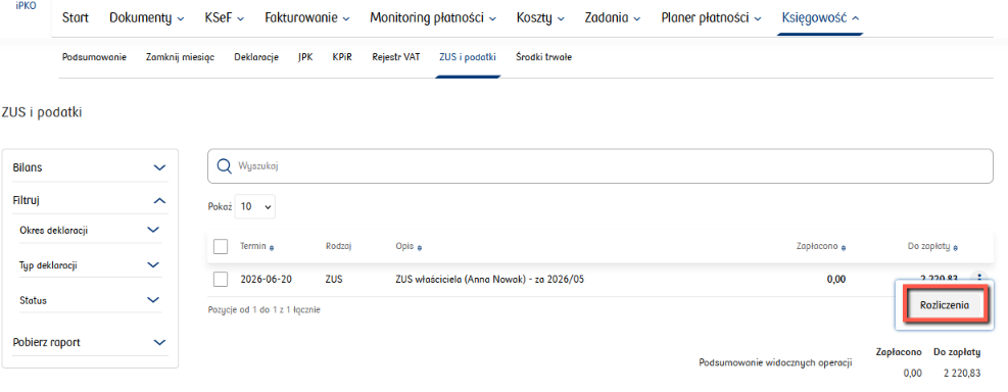
Task: Check the 2026-06-20 ZUS row checkbox
Action: pyautogui.click(x=220, y=280)
